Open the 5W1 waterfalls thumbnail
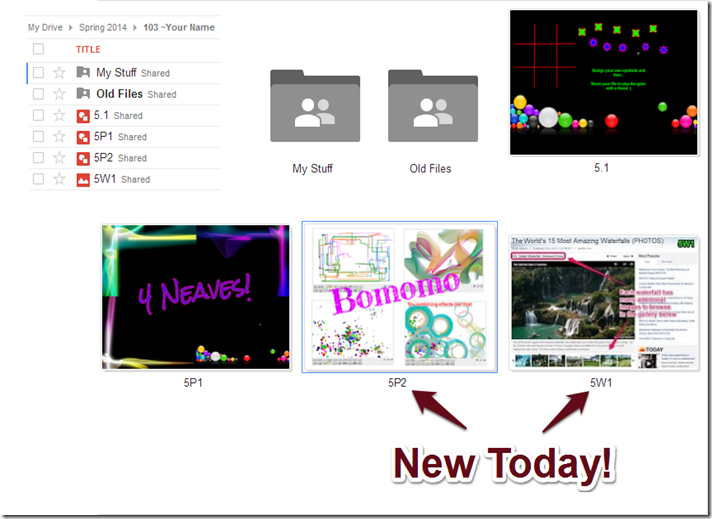Image resolution: width=712 pixels, height=519 pixels. (604, 302)
